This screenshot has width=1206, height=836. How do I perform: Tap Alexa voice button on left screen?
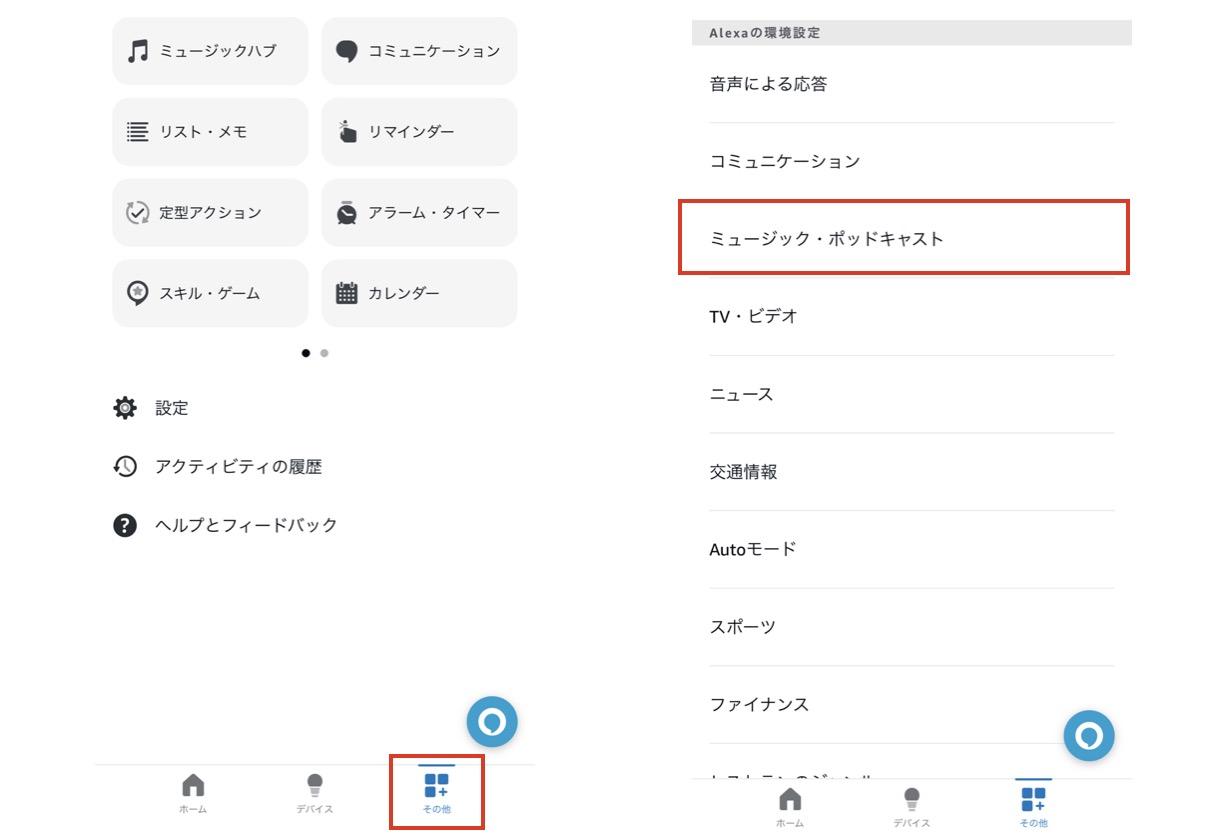tap(492, 722)
